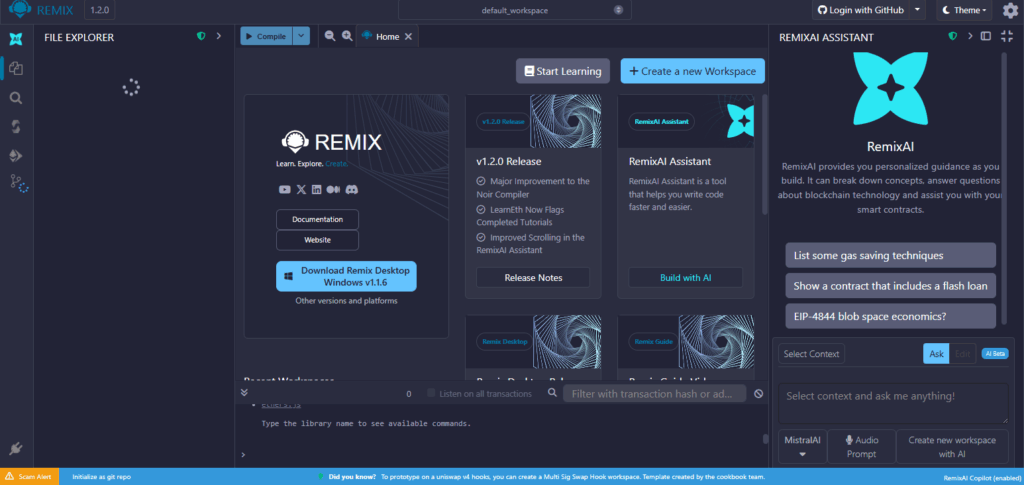Collapse the terminal with double chevron
Viewport: 1024px width, 485px height.
(244, 392)
